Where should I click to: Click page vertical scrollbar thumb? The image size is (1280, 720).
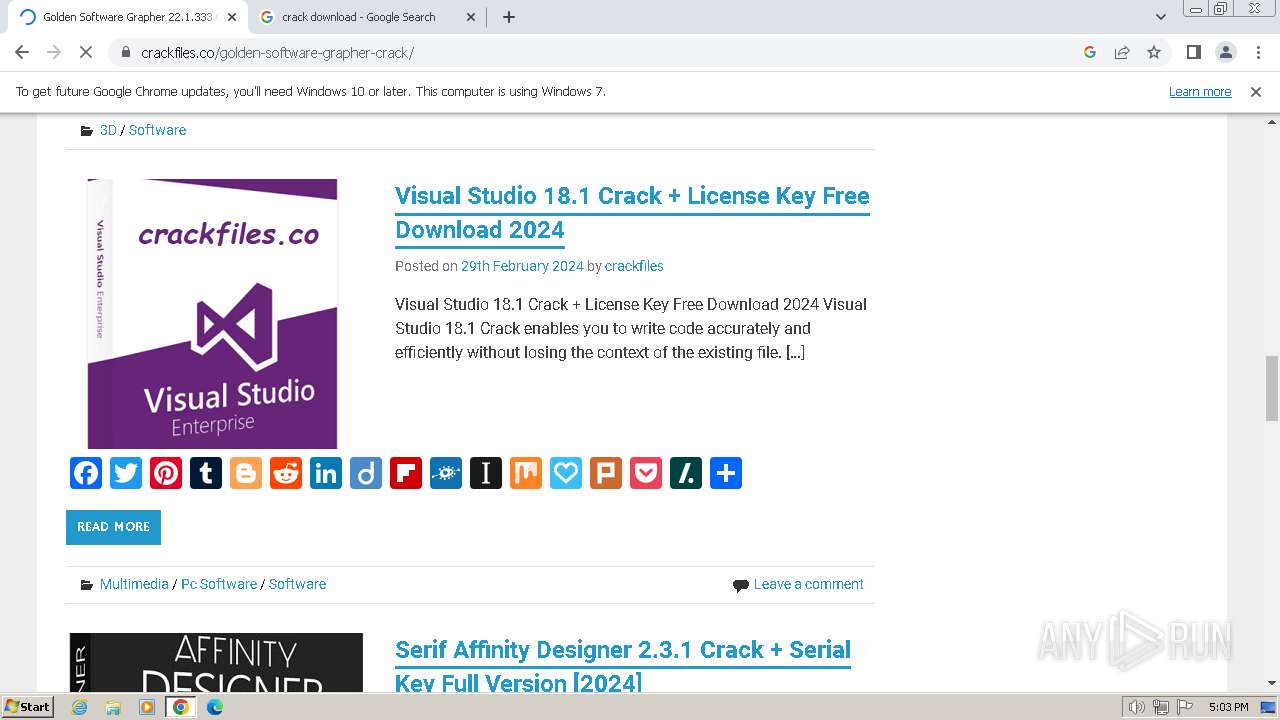[x=1272, y=388]
